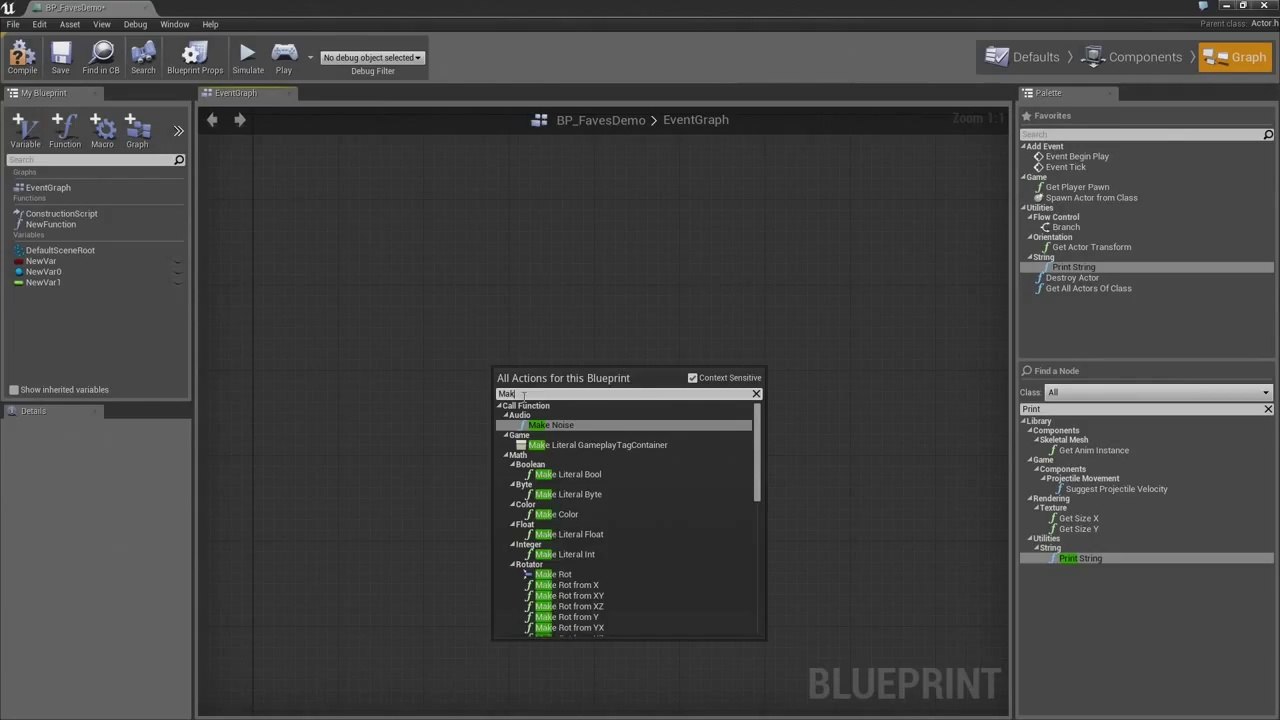This screenshot has height=720, width=1280.
Task: Switch to Defaults mode
Action: coord(1023,57)
